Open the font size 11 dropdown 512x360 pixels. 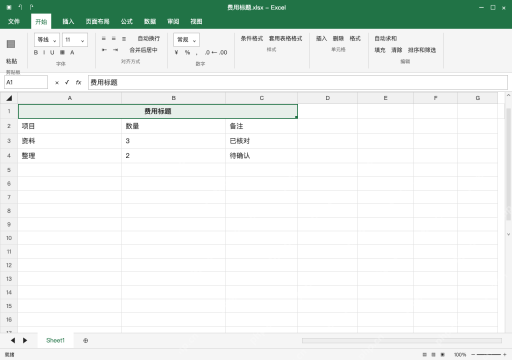tap(75, 40)
